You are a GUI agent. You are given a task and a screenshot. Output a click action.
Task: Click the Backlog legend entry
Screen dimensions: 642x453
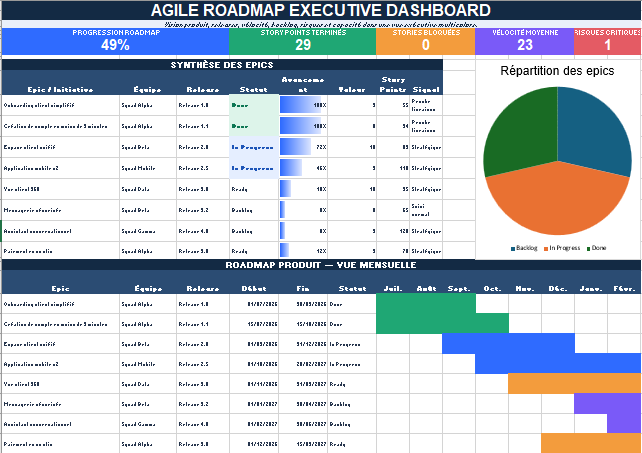(x=524, y=248)
